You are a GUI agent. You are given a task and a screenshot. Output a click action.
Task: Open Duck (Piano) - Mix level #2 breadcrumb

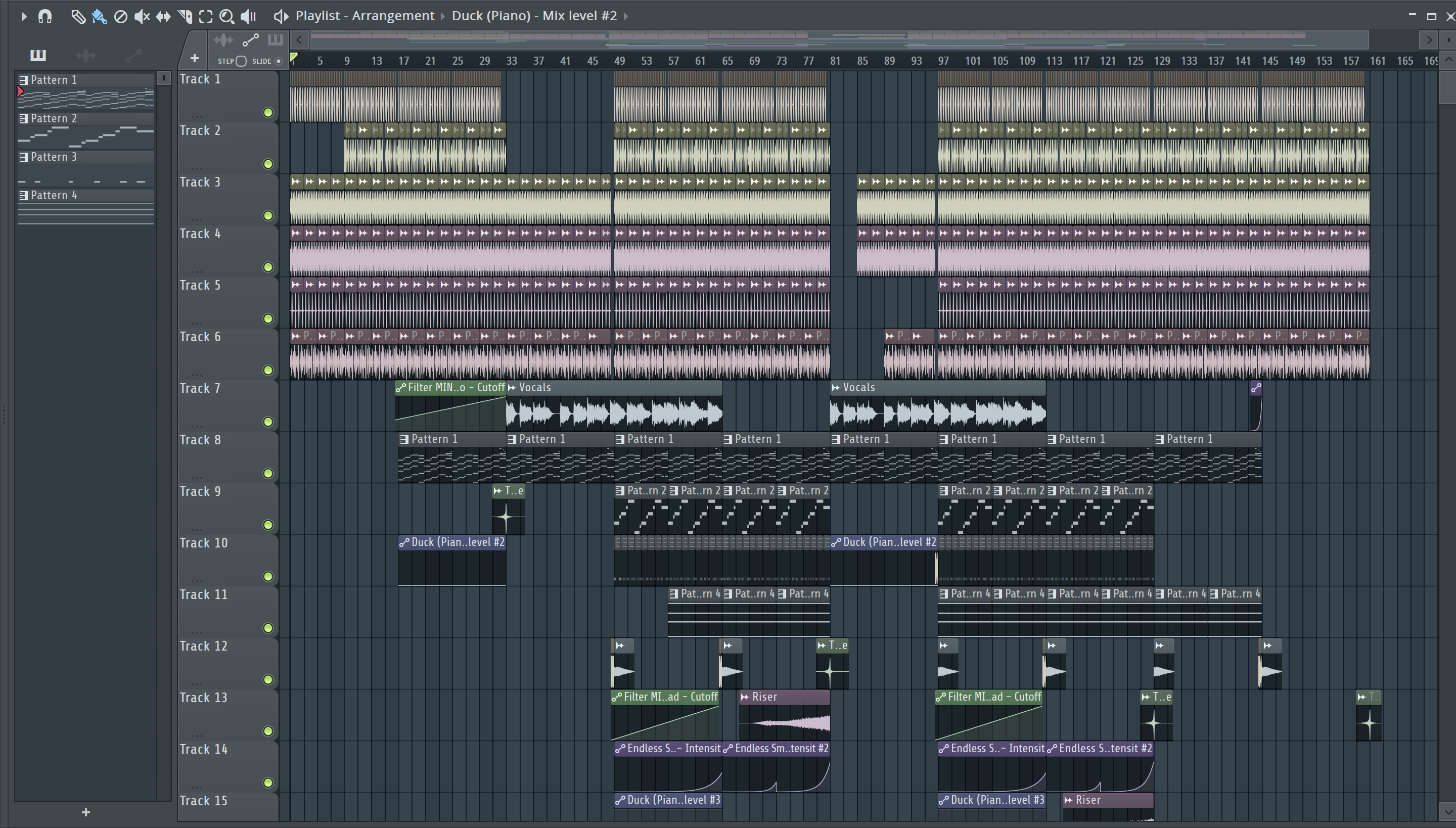tap(534, 16)
